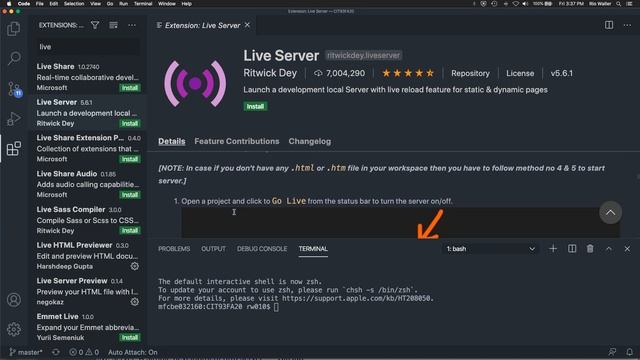Click the Spotlight search icon in menu bar
This screenshot has height=360, width=640.
click(x=619, y=4)
